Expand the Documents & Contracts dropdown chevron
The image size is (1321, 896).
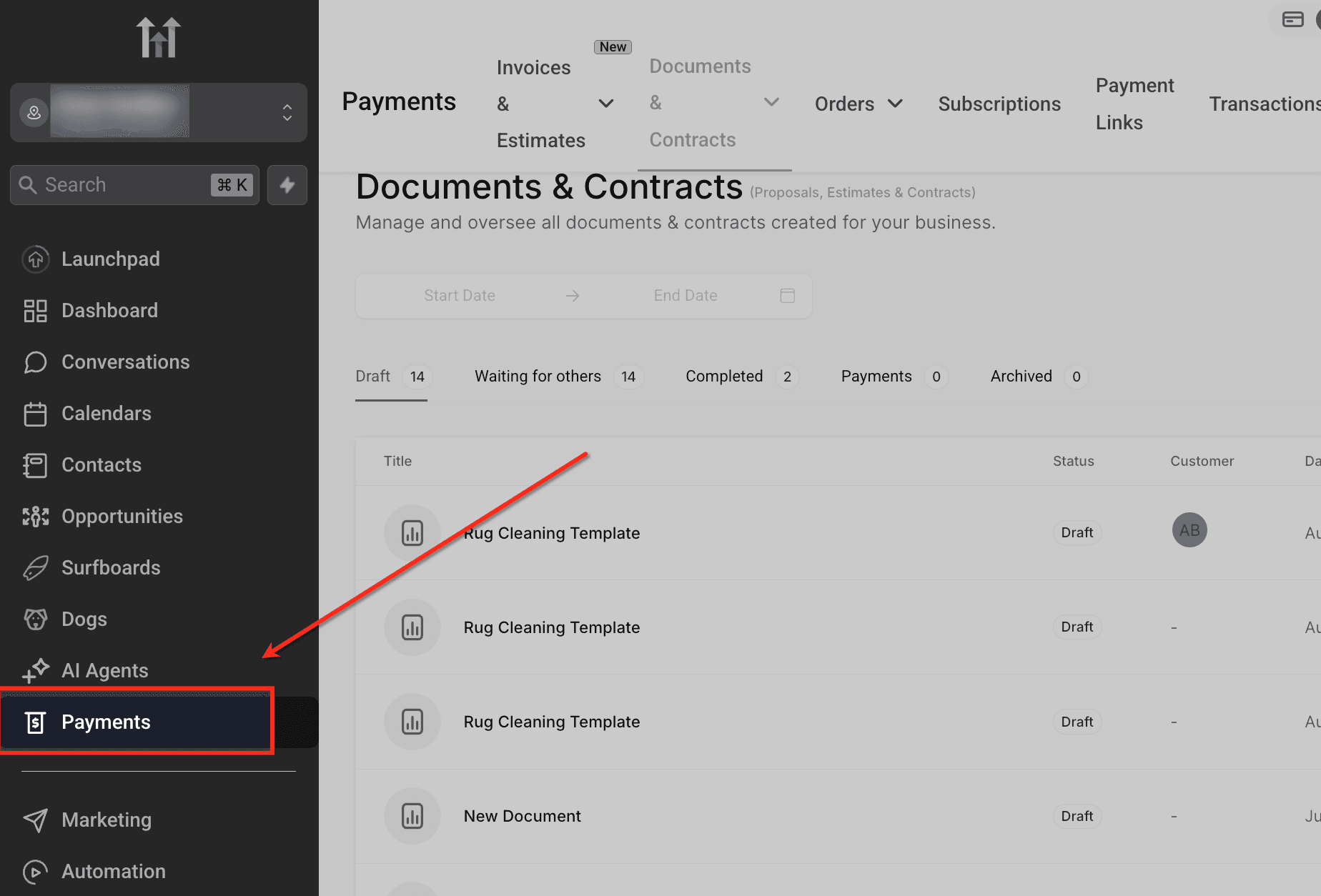771,102
